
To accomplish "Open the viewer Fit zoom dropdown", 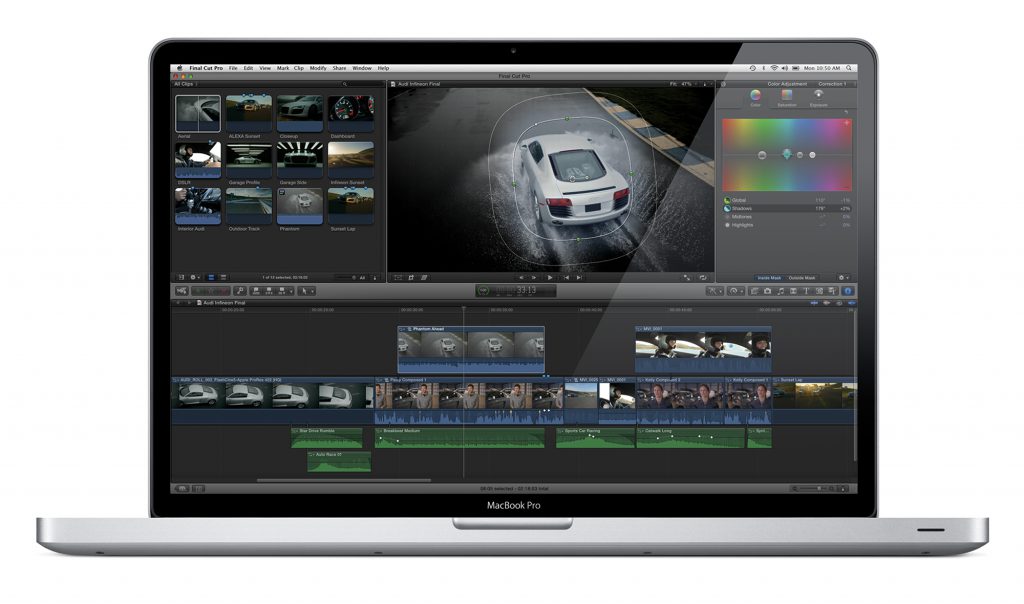I will [x=682, y=84].
